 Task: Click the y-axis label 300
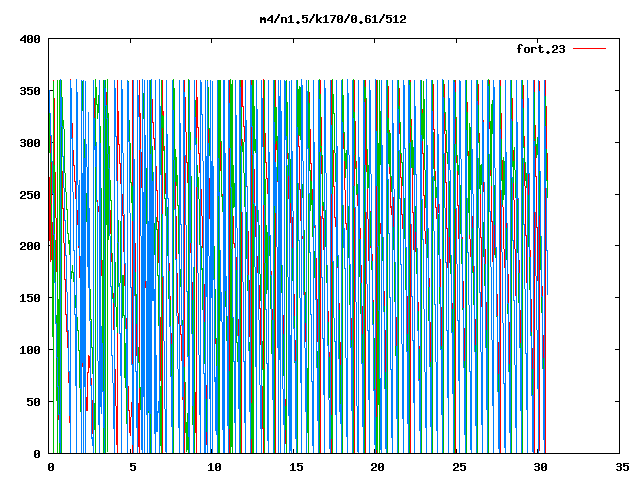(30, 143)
